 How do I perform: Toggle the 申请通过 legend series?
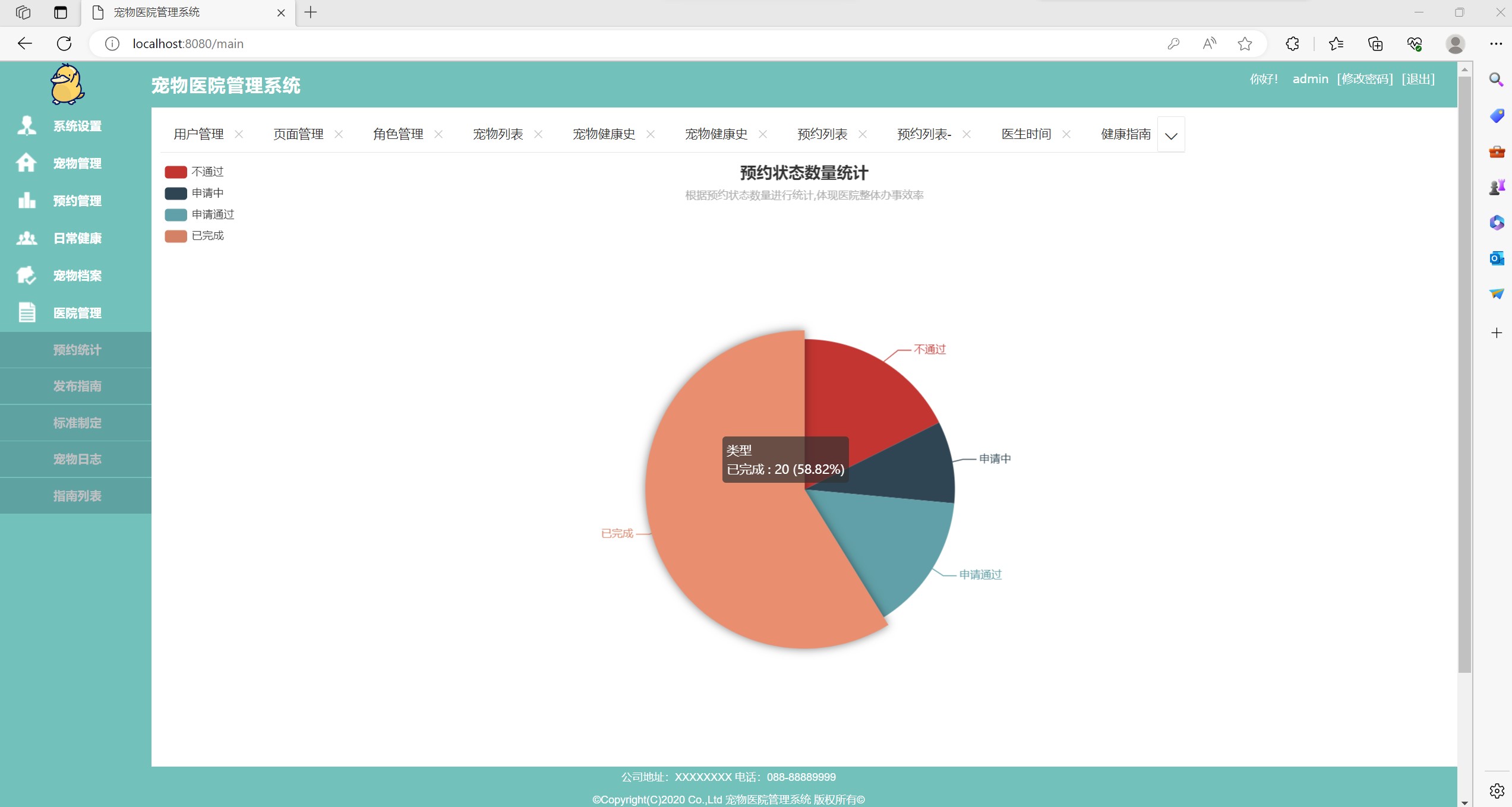pos(200,214)
